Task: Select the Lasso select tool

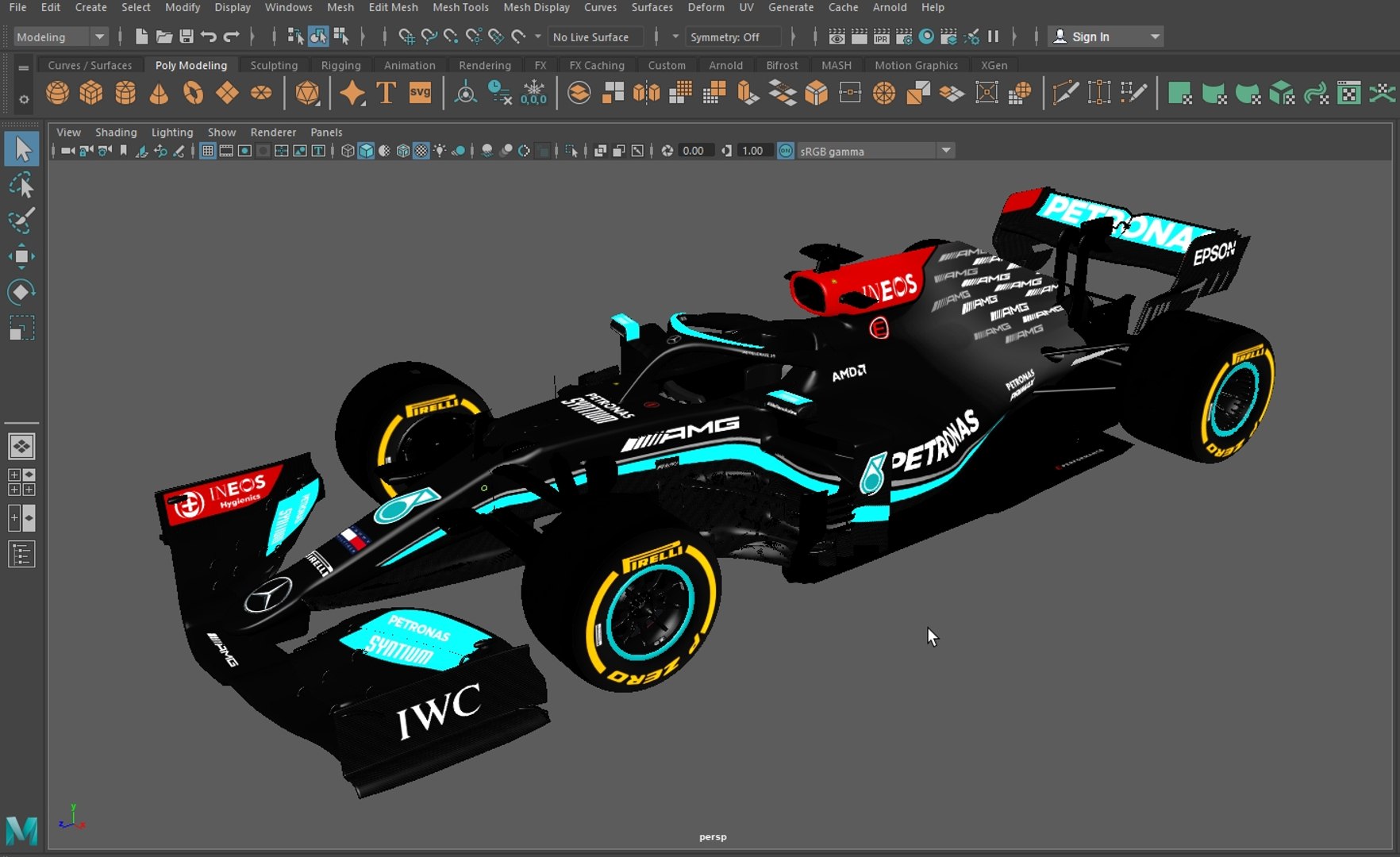Action: tap(21, 186)
